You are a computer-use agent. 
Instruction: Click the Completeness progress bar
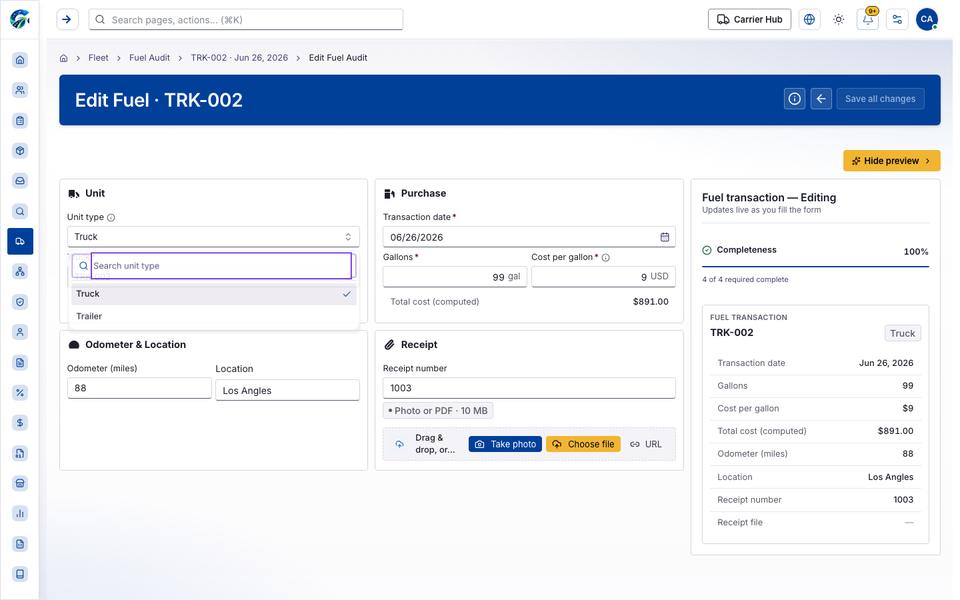click(x=816, y=267)
